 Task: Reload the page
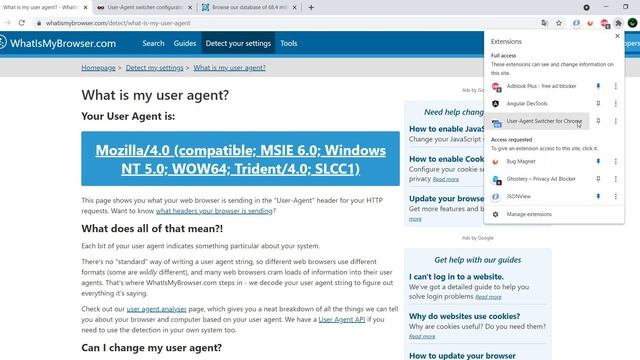tap(22, 23)
